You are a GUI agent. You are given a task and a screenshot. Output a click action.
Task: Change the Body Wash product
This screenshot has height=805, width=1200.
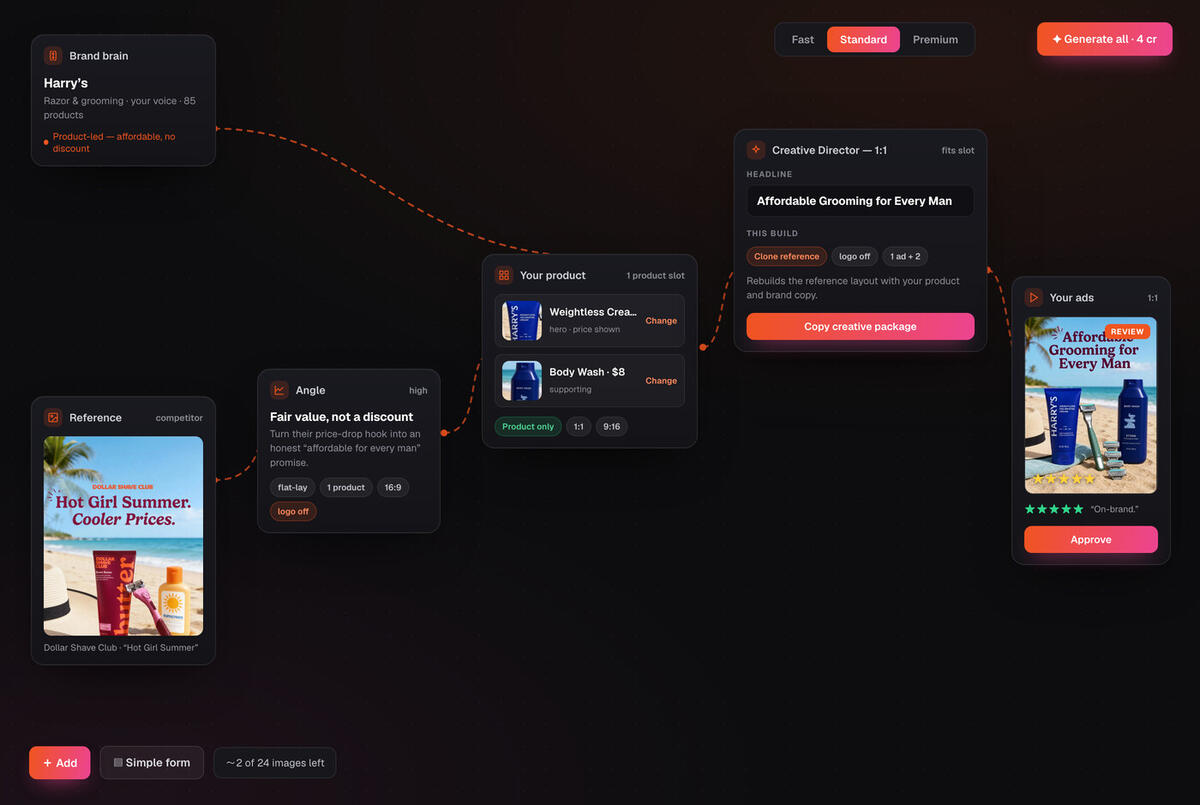[x=661, y=381]
